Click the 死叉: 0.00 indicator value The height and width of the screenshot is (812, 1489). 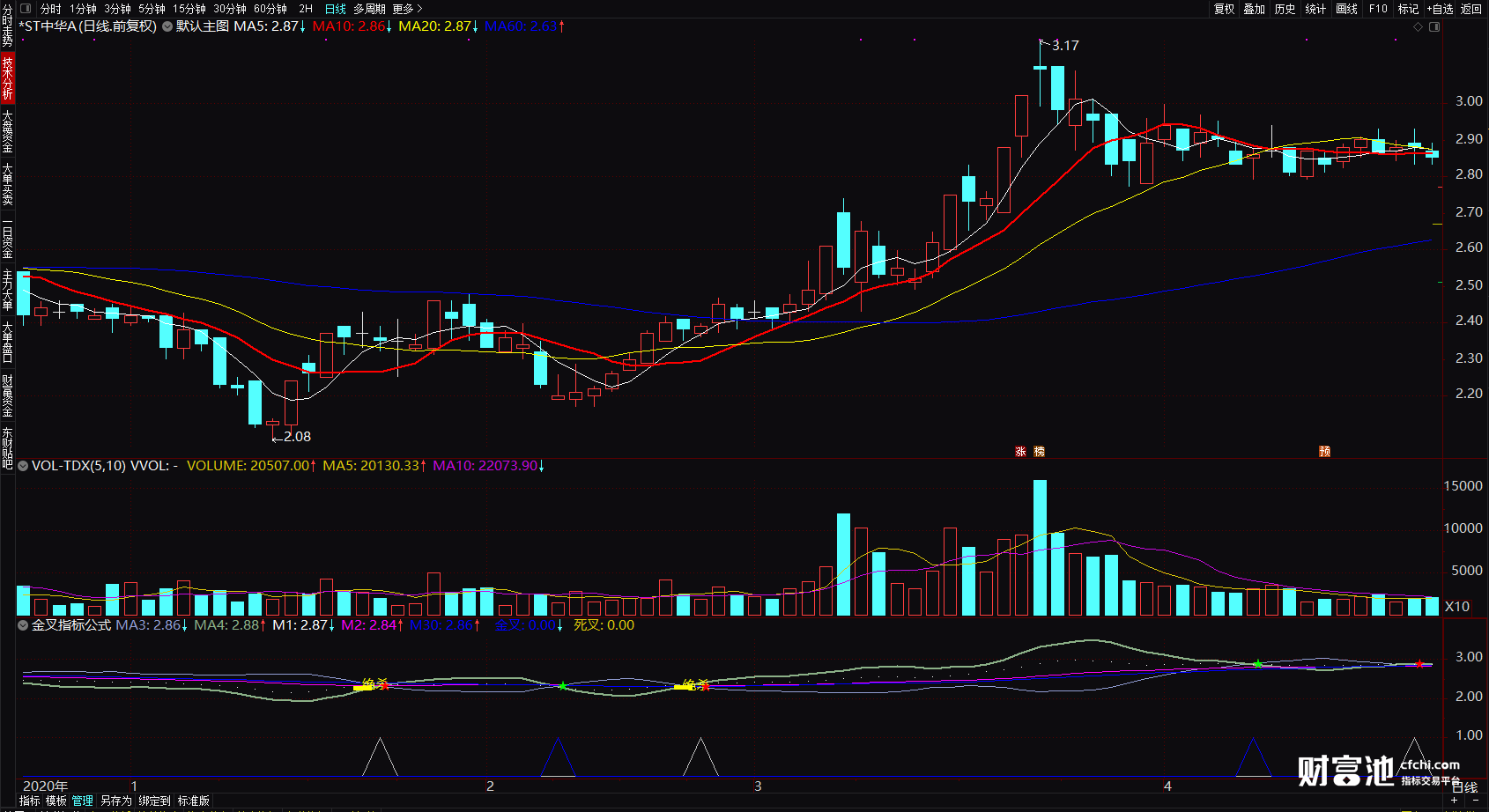(x=604, y=625)
